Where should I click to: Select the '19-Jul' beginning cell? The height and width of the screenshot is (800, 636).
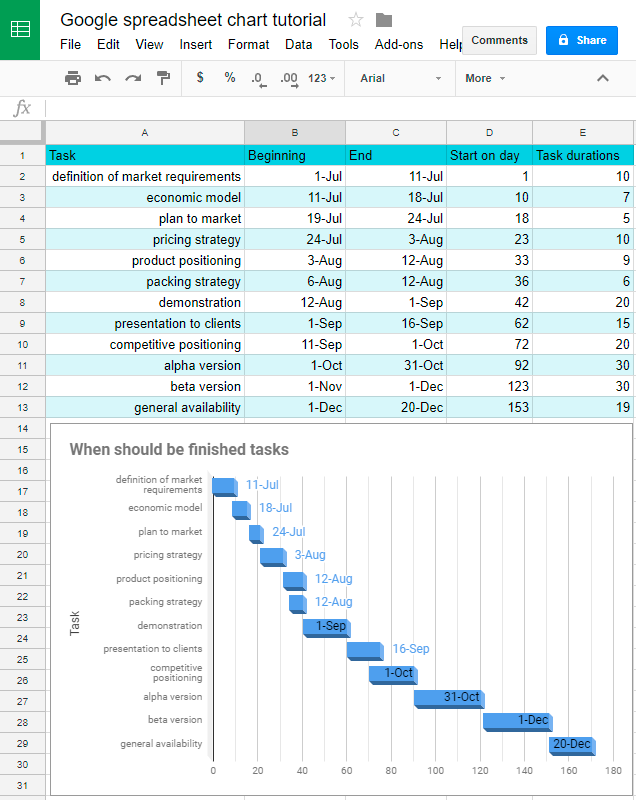click(x=295, y=218)
